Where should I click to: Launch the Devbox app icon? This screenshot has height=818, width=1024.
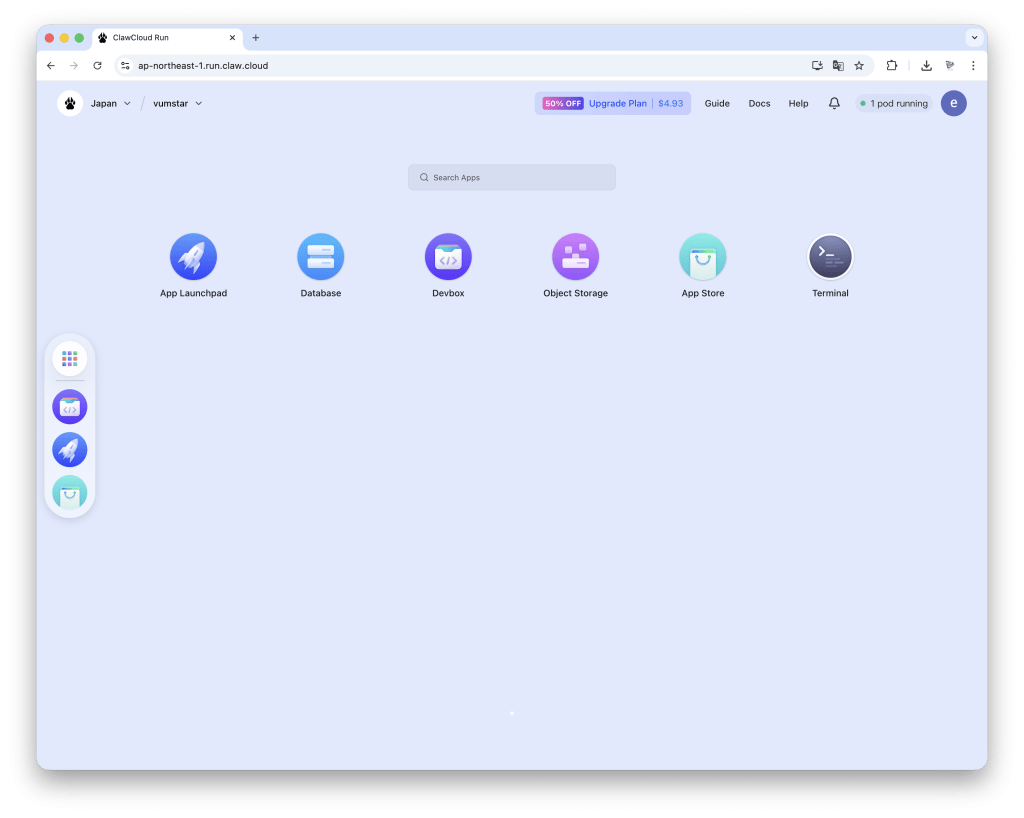click(448, 257)
